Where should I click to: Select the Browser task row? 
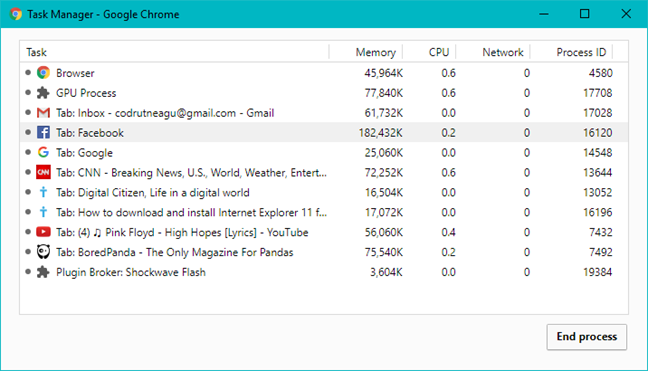tap(324, 73)
